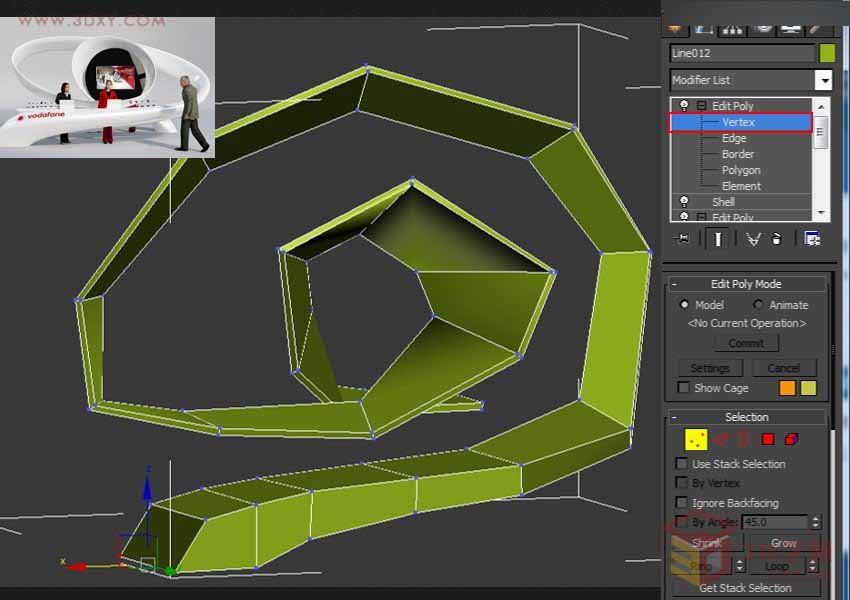850x600 pixels.
Task: Click the Grow selection button
Action: [783, 543]
